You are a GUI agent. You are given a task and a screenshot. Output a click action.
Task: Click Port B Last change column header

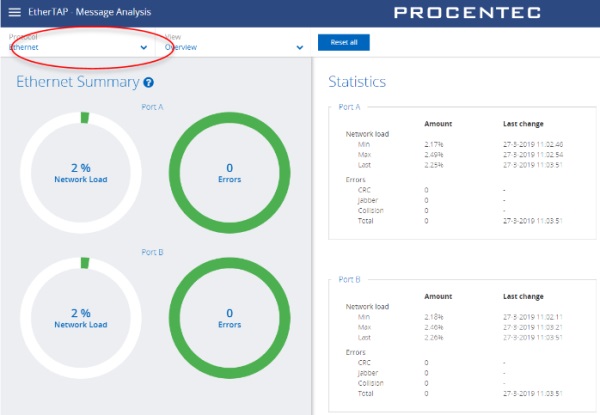point(523,296)
